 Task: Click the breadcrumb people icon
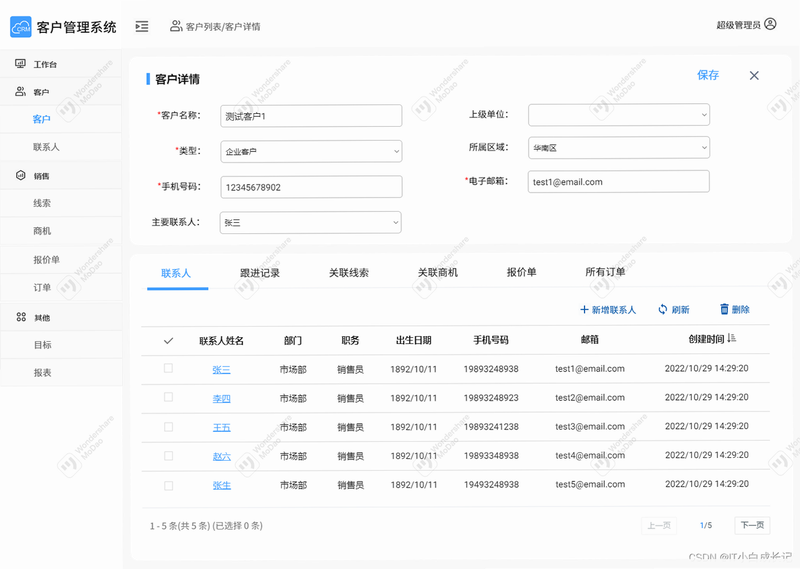point(176,26)
